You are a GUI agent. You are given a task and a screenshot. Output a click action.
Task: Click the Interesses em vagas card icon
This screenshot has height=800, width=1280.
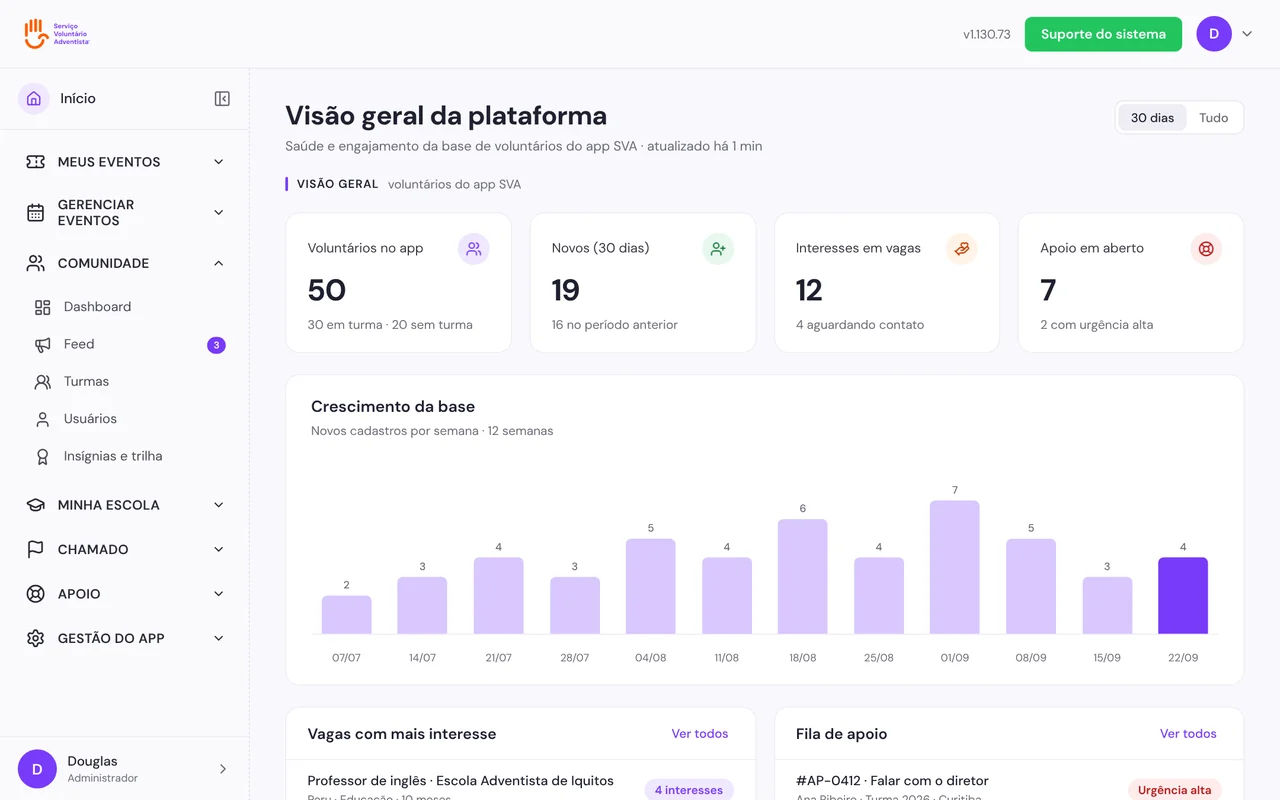pos(962,249)
